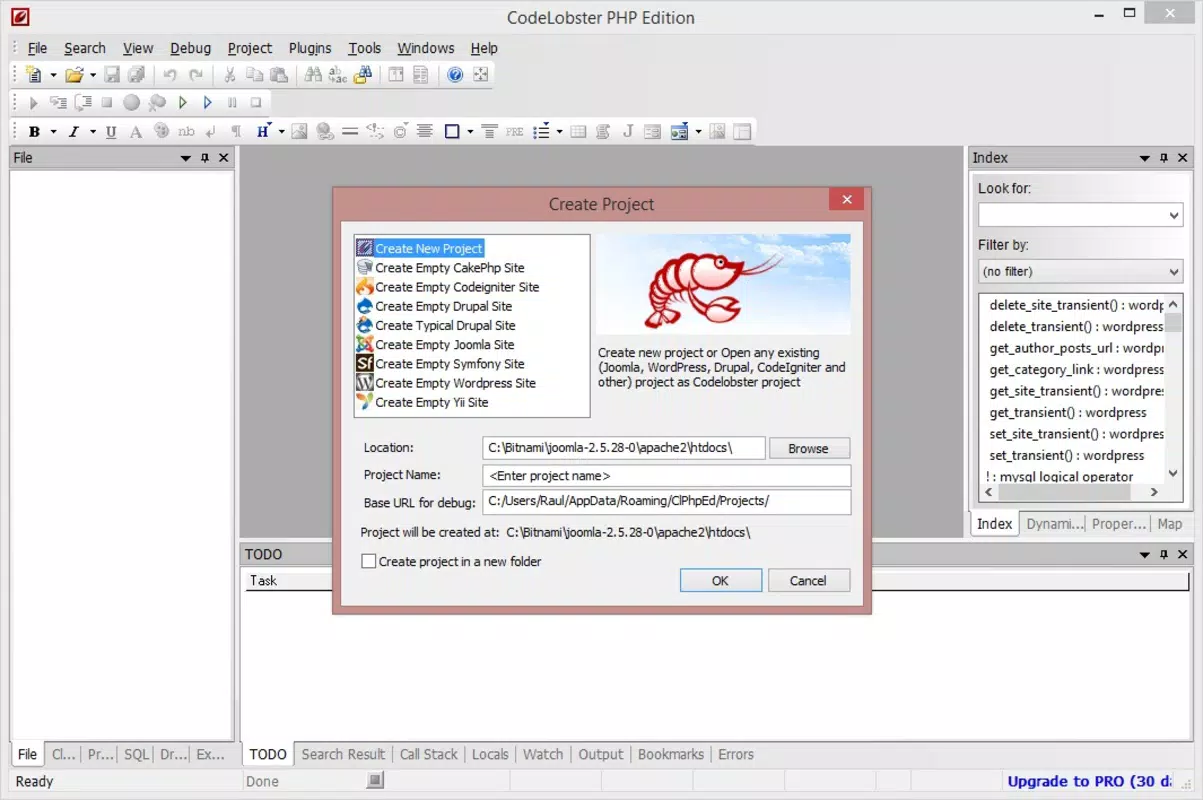Click the Italic I formatting icon
1203x800 pixels.
click(x=73, y=131)
